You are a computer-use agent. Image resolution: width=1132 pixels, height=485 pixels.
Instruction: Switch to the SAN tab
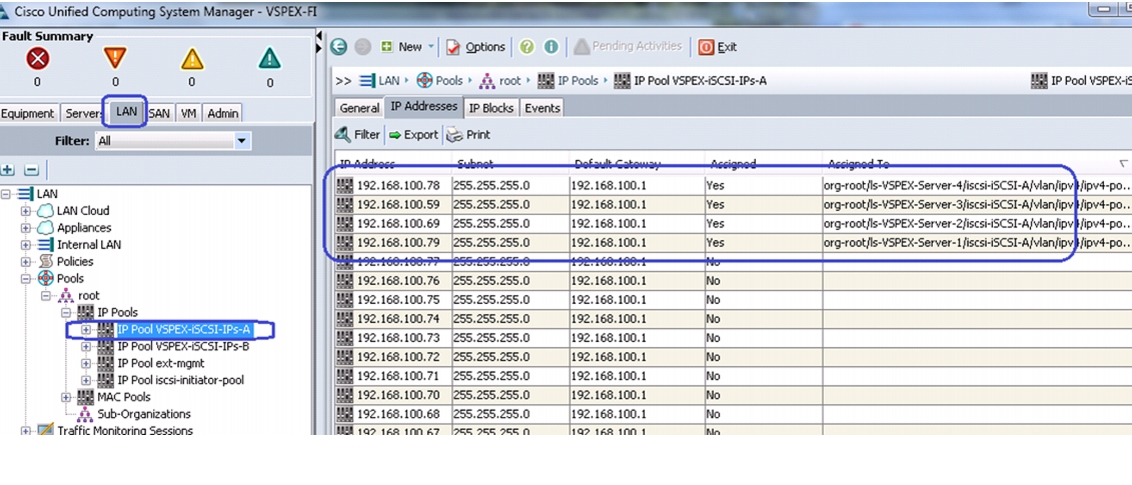[160, 113]
